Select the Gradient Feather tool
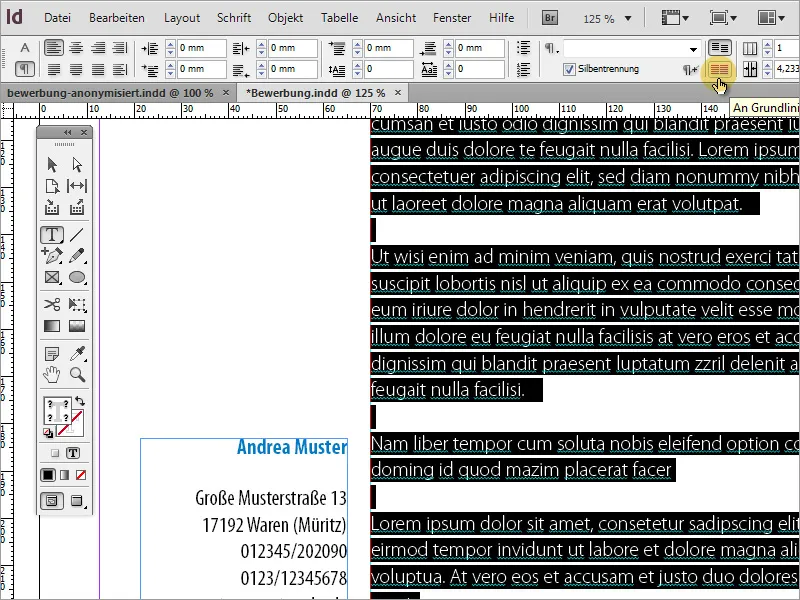 point(77,326)
